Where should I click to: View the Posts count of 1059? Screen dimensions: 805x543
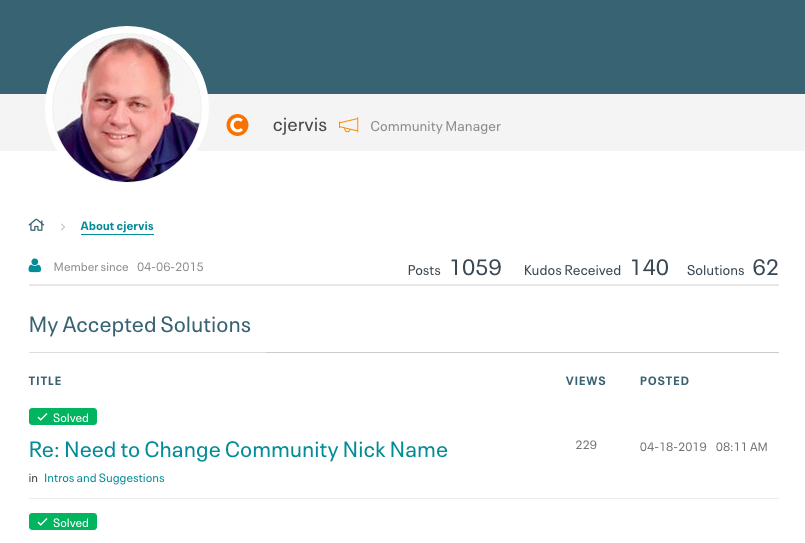pos(475,268)
